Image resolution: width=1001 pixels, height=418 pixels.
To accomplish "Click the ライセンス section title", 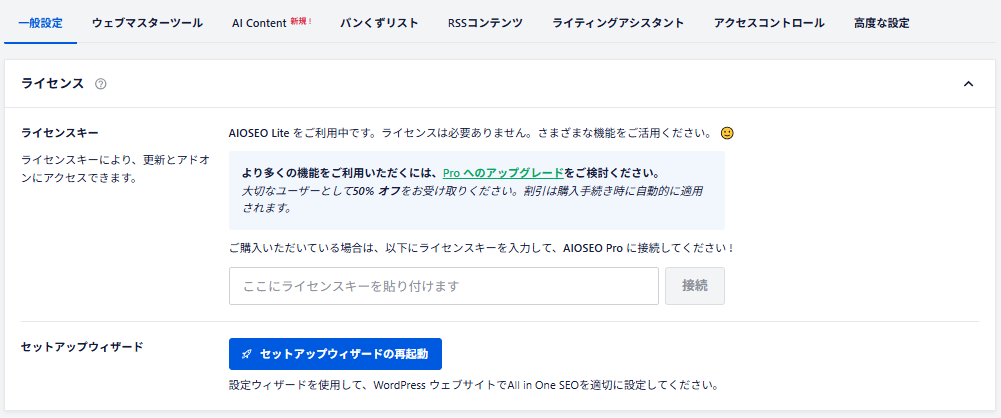I will pyautogui.click(x=52, y=84).
